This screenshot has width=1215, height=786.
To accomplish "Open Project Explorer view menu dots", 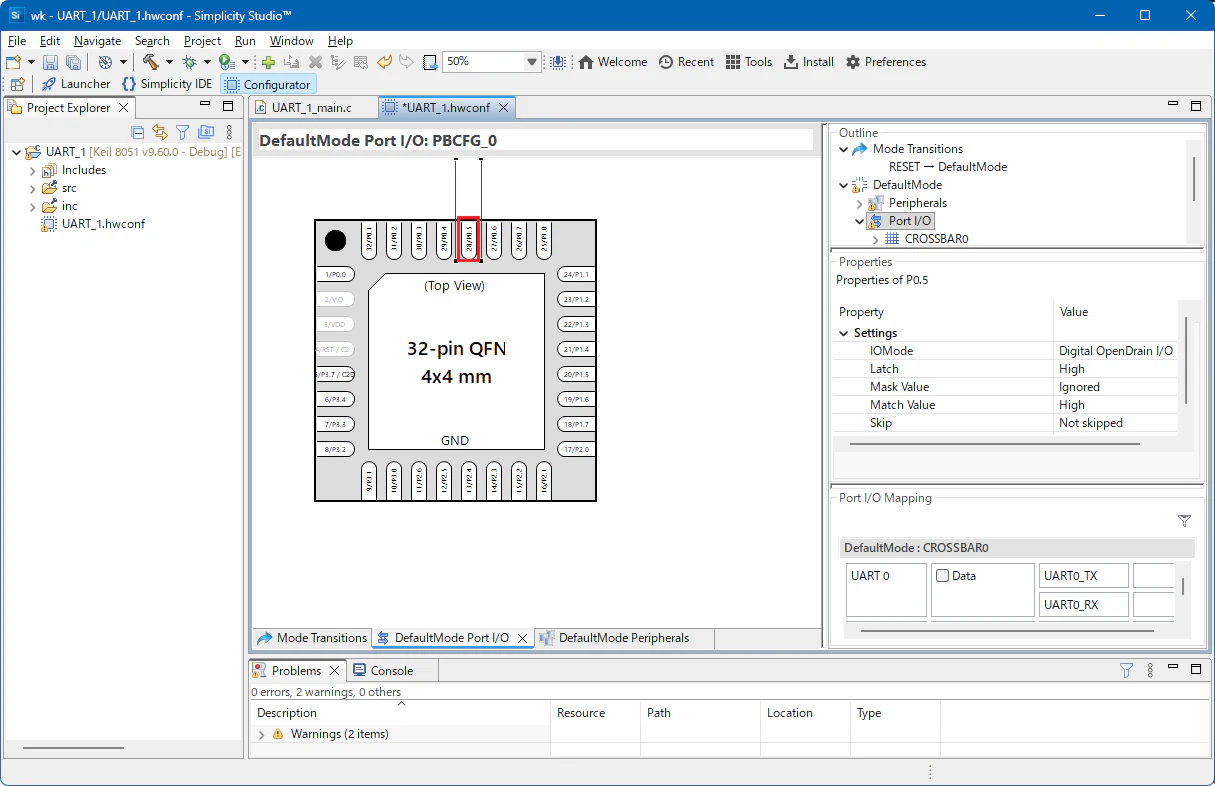I will point(229,132).
